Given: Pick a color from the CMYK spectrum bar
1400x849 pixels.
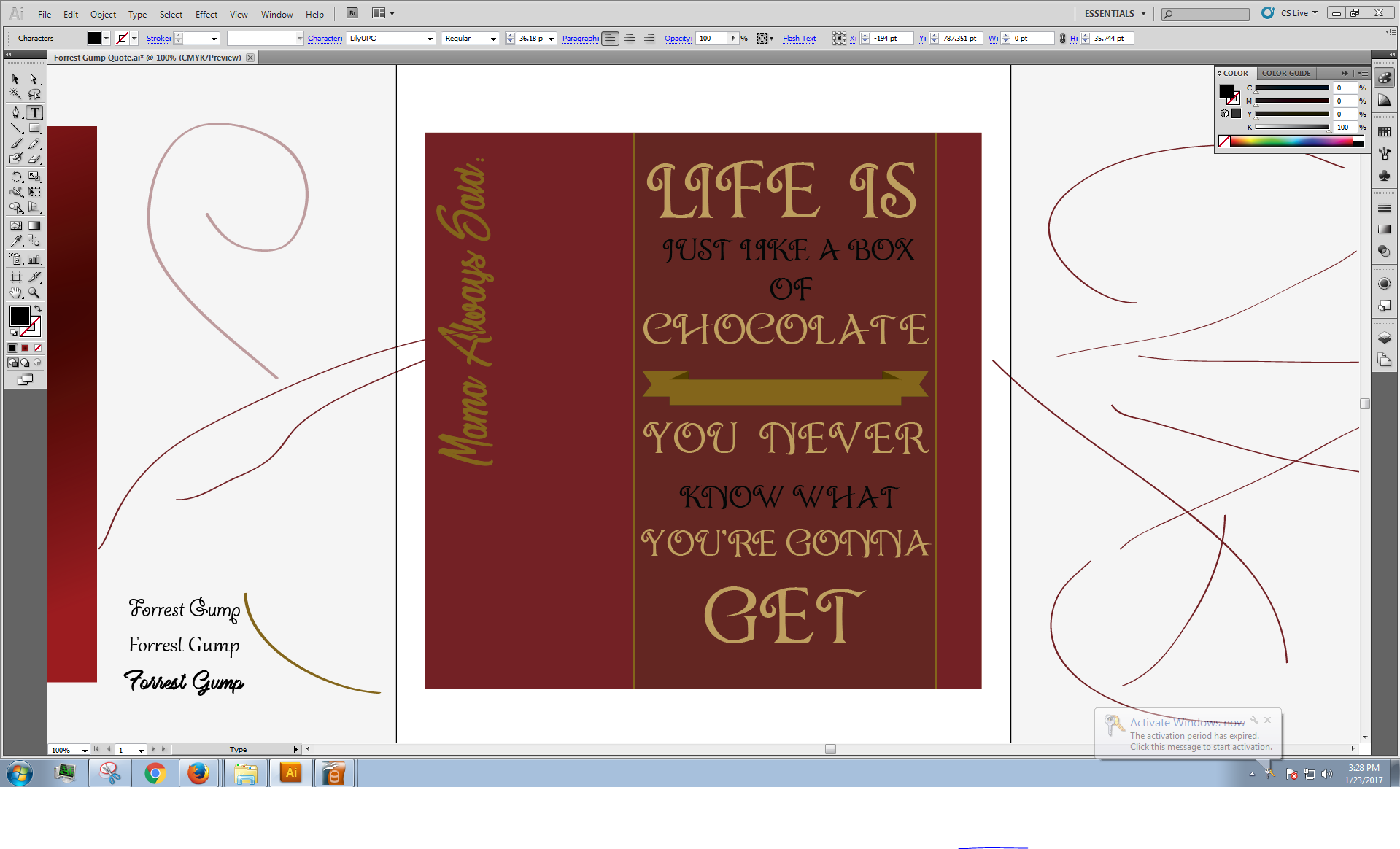Looking at the screenshot, I should point(1291,141).
